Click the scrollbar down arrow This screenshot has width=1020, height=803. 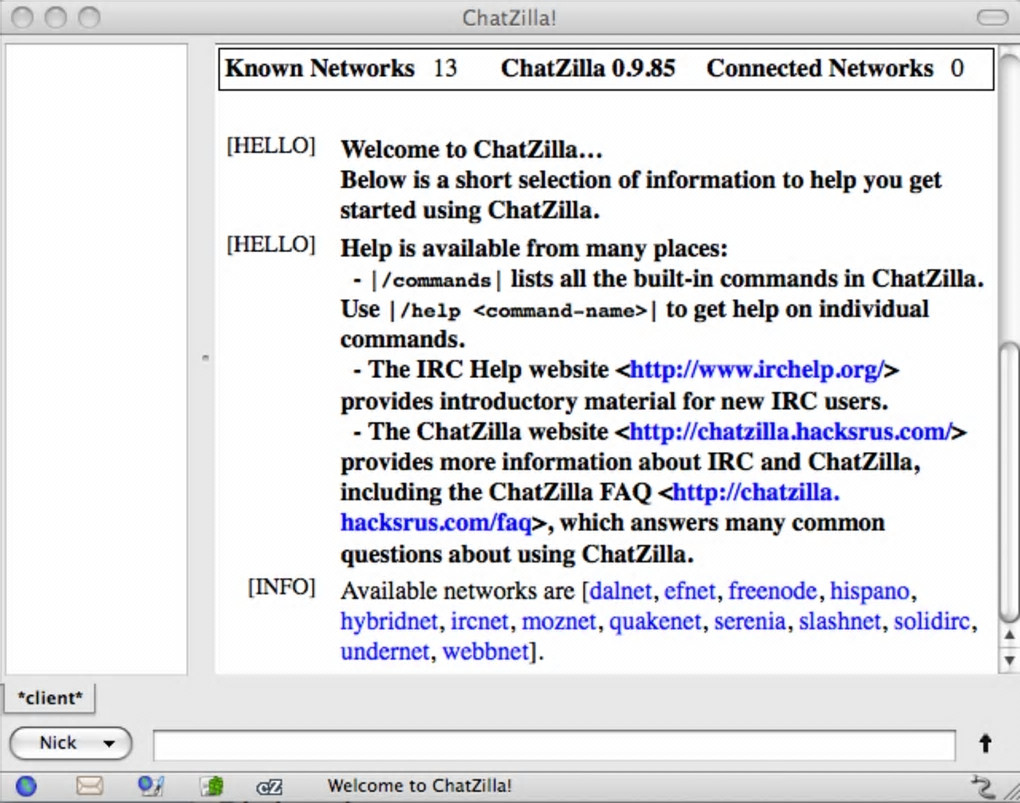[x=1009, y=660]
